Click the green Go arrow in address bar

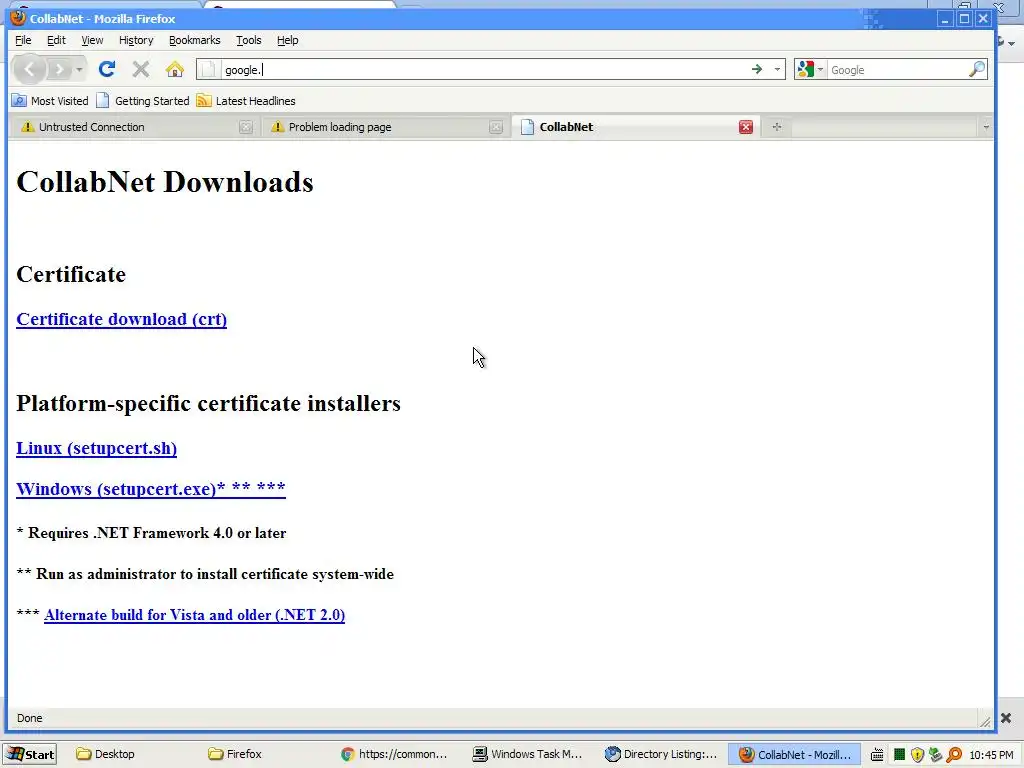pyautogui.click(x=756, y=69)
